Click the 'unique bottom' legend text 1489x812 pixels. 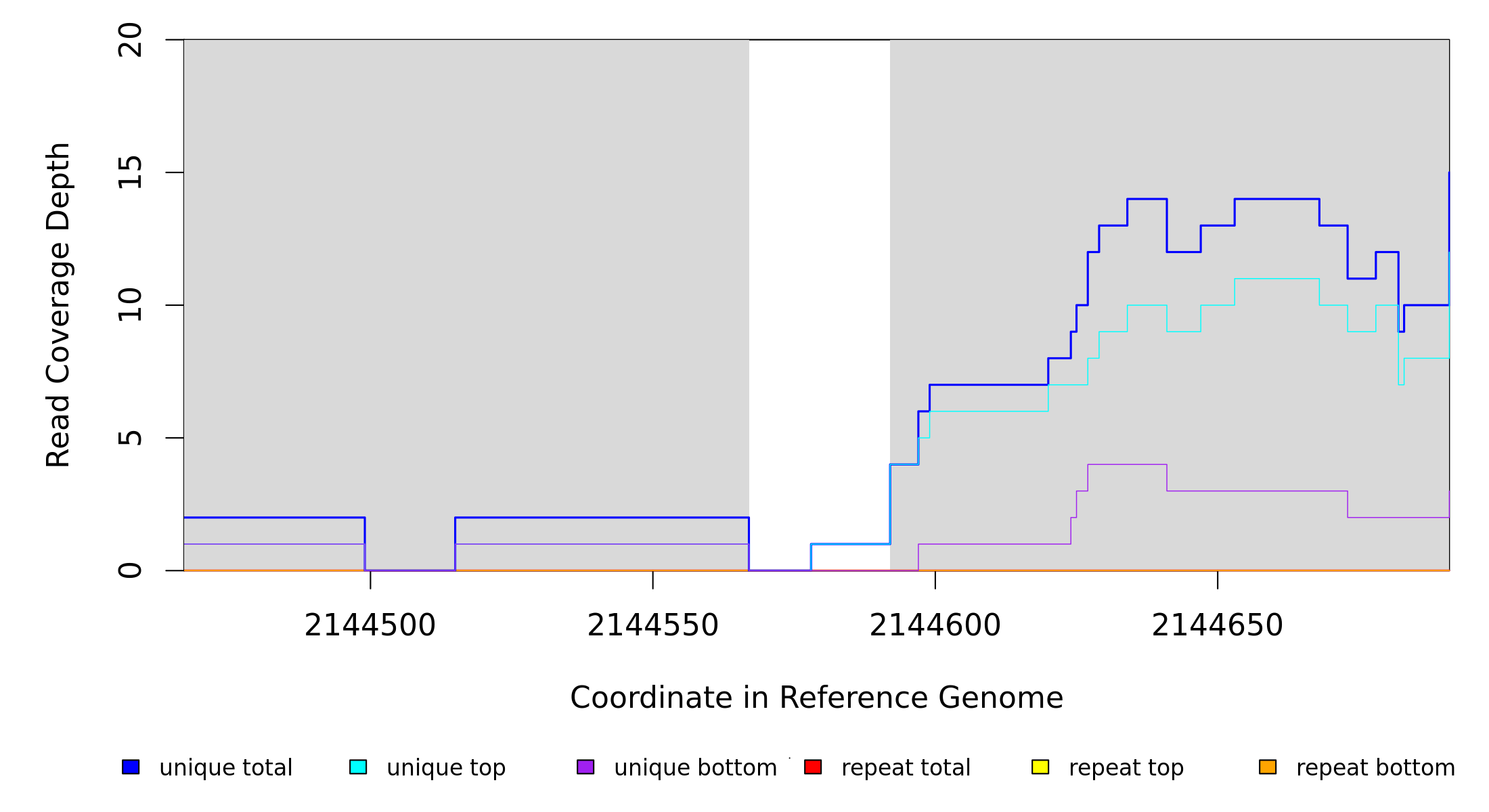coord(695,768)
